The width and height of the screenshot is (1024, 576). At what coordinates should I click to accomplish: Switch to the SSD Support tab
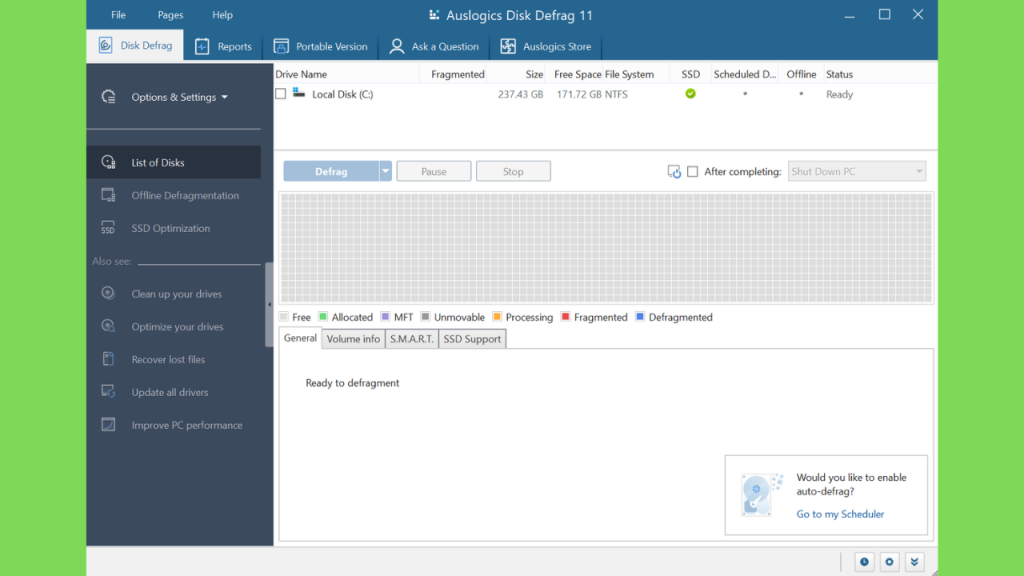(472, 339)
